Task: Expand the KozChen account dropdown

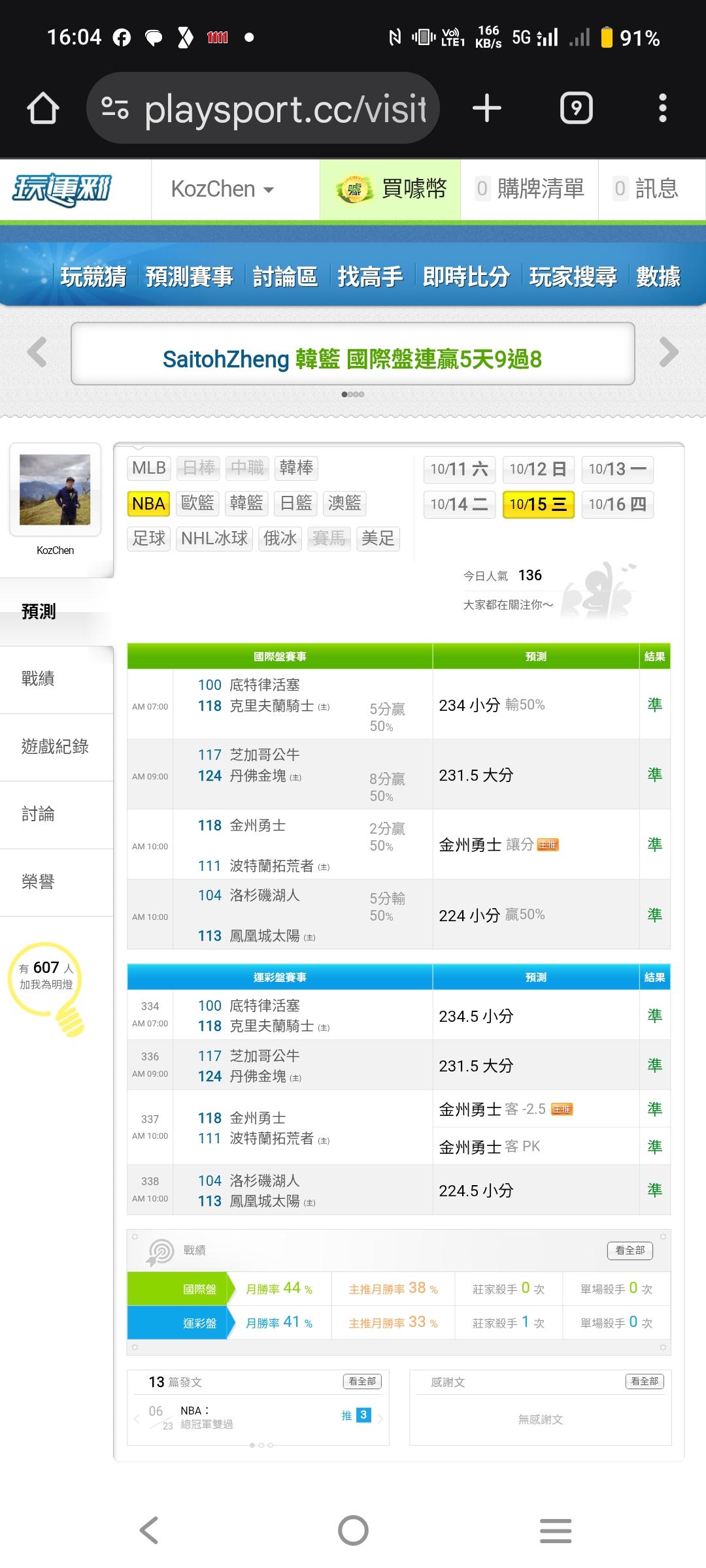Action: click(223, 189)
